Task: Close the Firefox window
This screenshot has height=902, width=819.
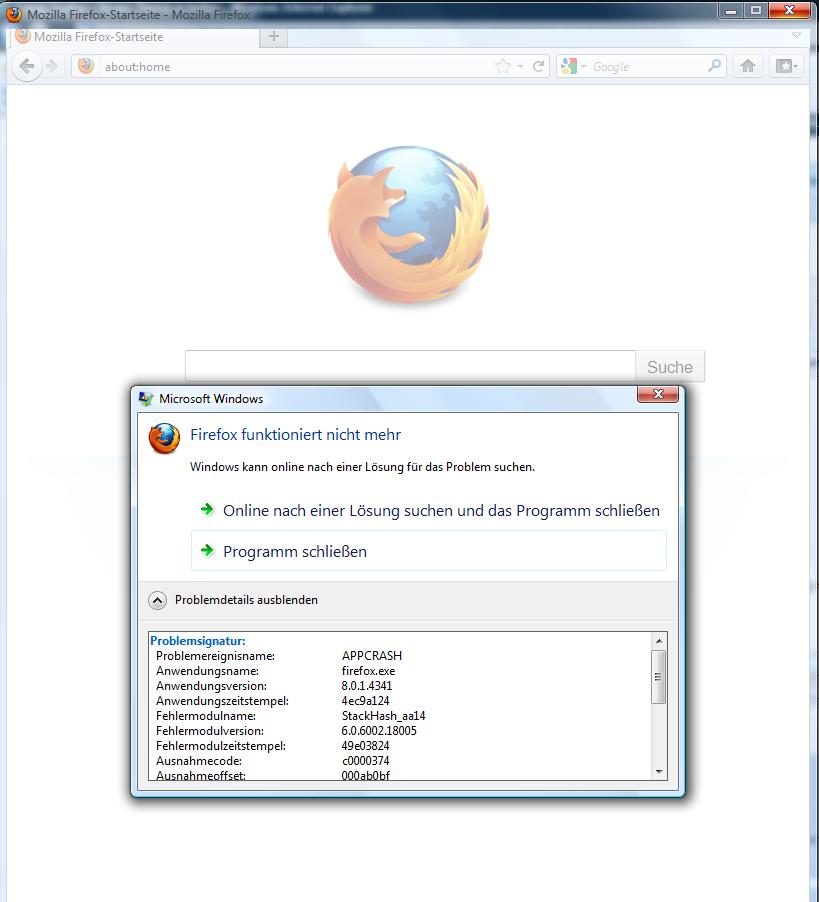Action: click(789, 10)
